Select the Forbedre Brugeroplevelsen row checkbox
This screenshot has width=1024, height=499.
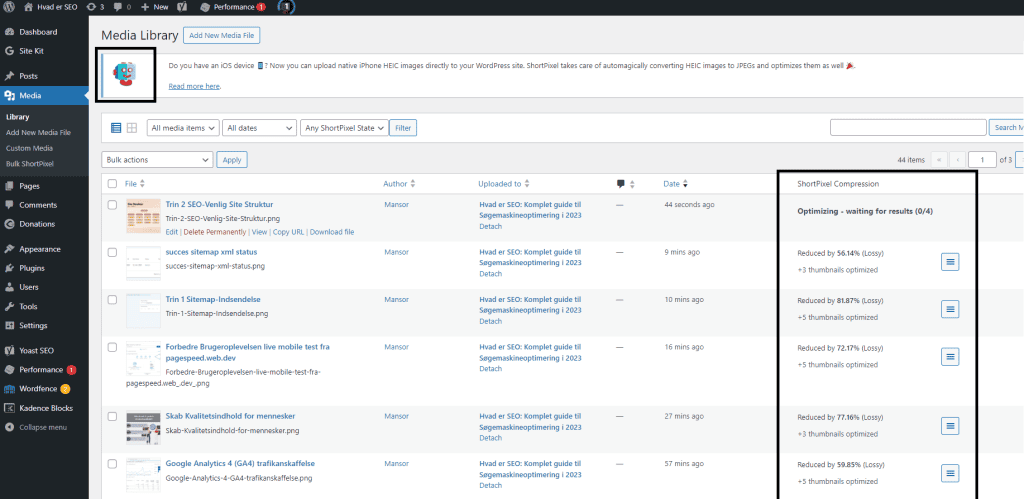112,347
